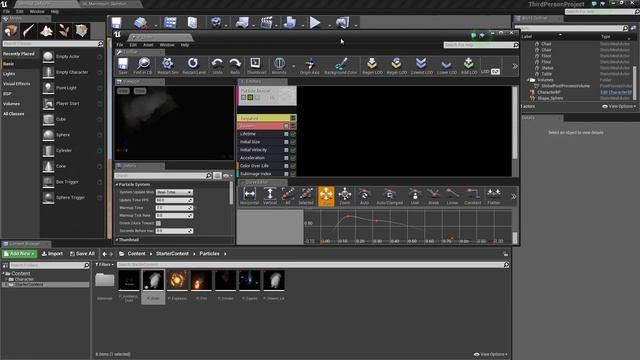Fit curve editor with Vertical icon

click(x=269, y=194)
